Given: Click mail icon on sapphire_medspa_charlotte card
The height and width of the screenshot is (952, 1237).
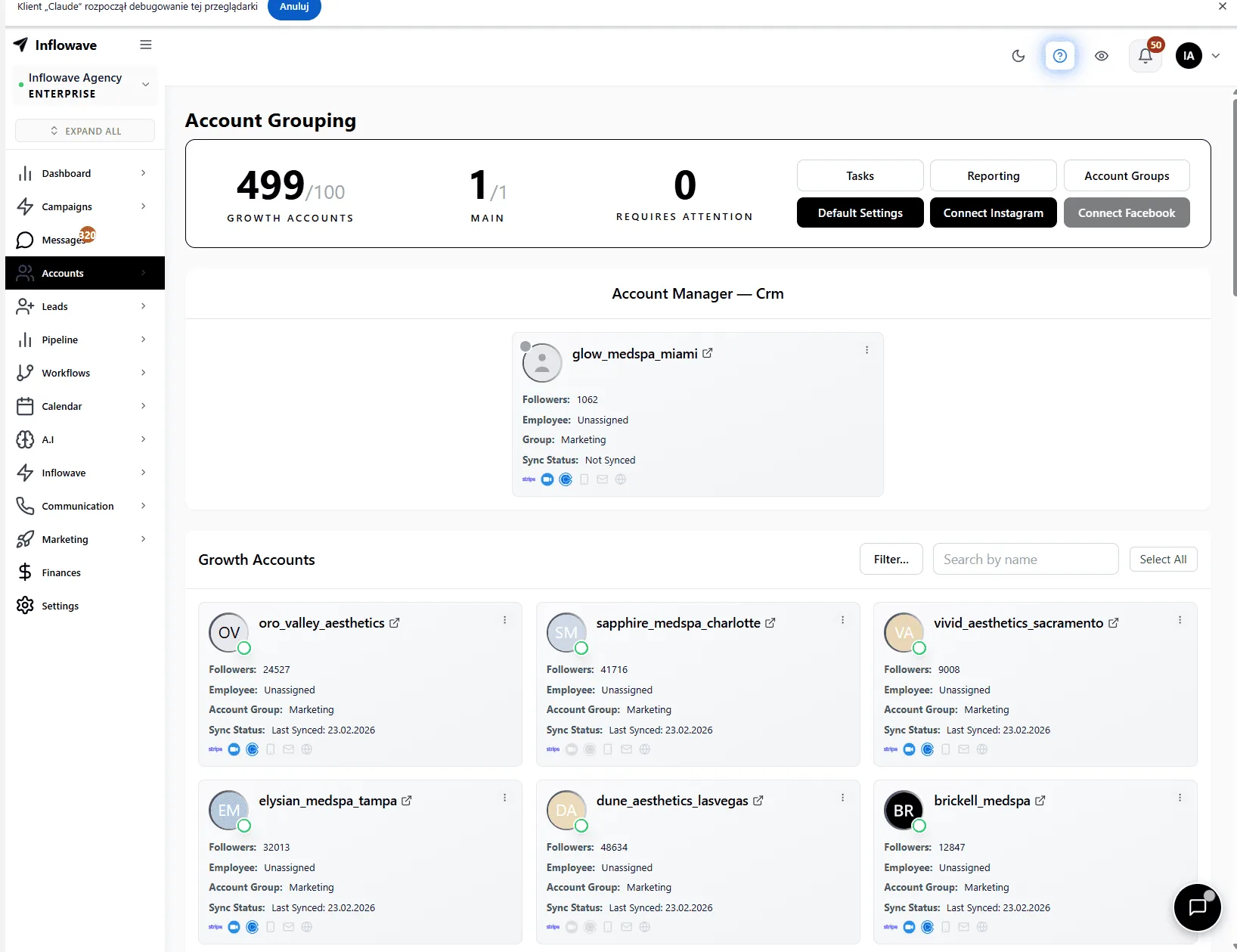Looking at the screenshot, I should coord(626,749).
